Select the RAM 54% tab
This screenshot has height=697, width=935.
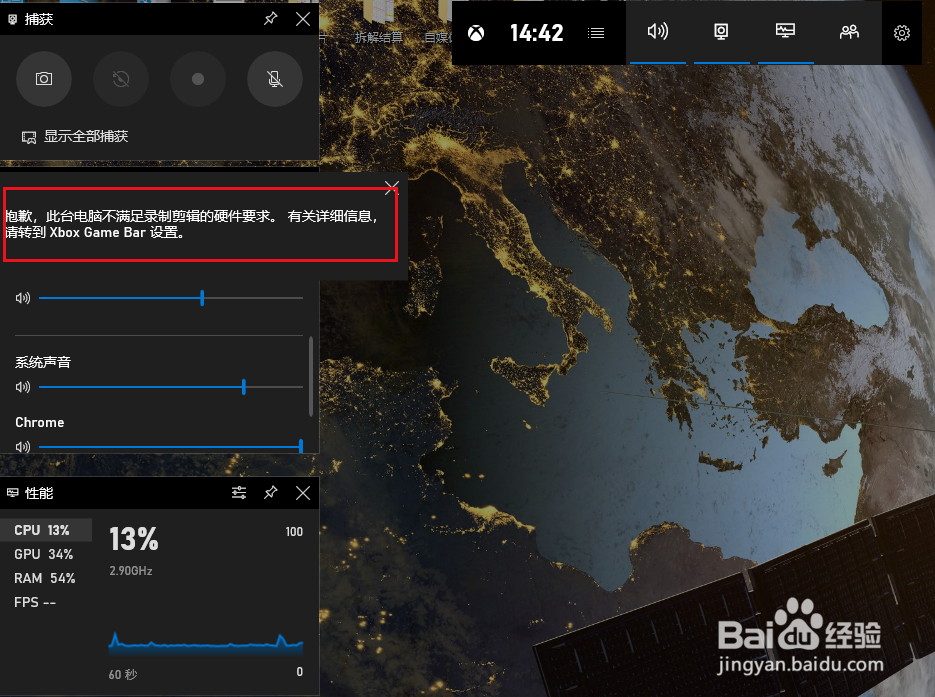[46, 578]
